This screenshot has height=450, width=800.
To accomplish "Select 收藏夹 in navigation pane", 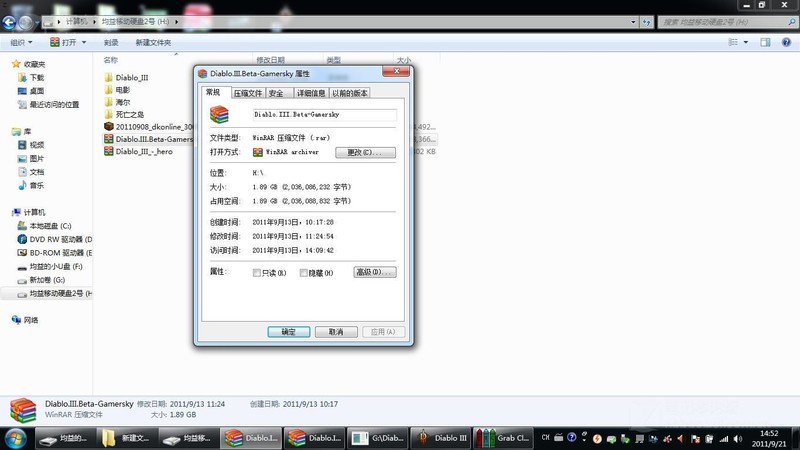I will point(34,64).
